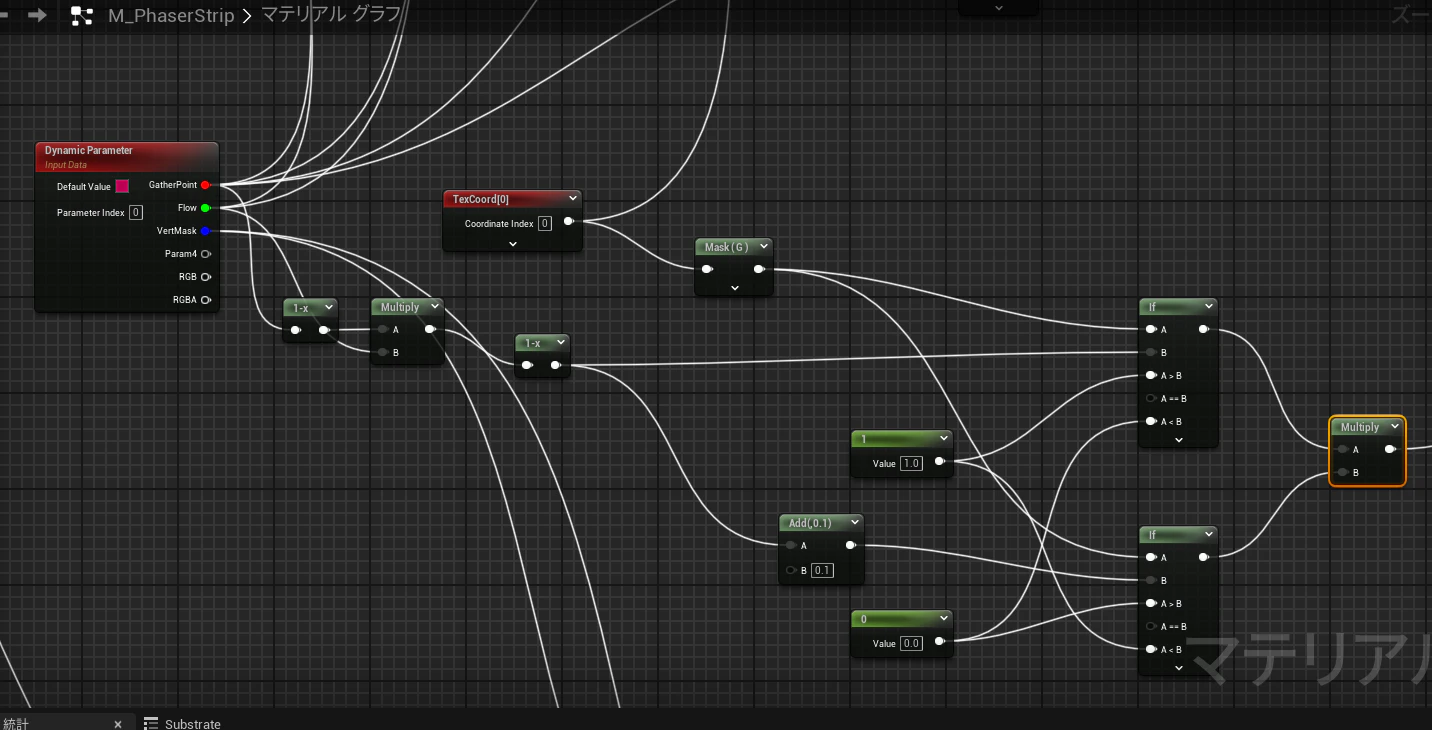Click the Mask (G) node's output pin

click(x=759, y=269)
